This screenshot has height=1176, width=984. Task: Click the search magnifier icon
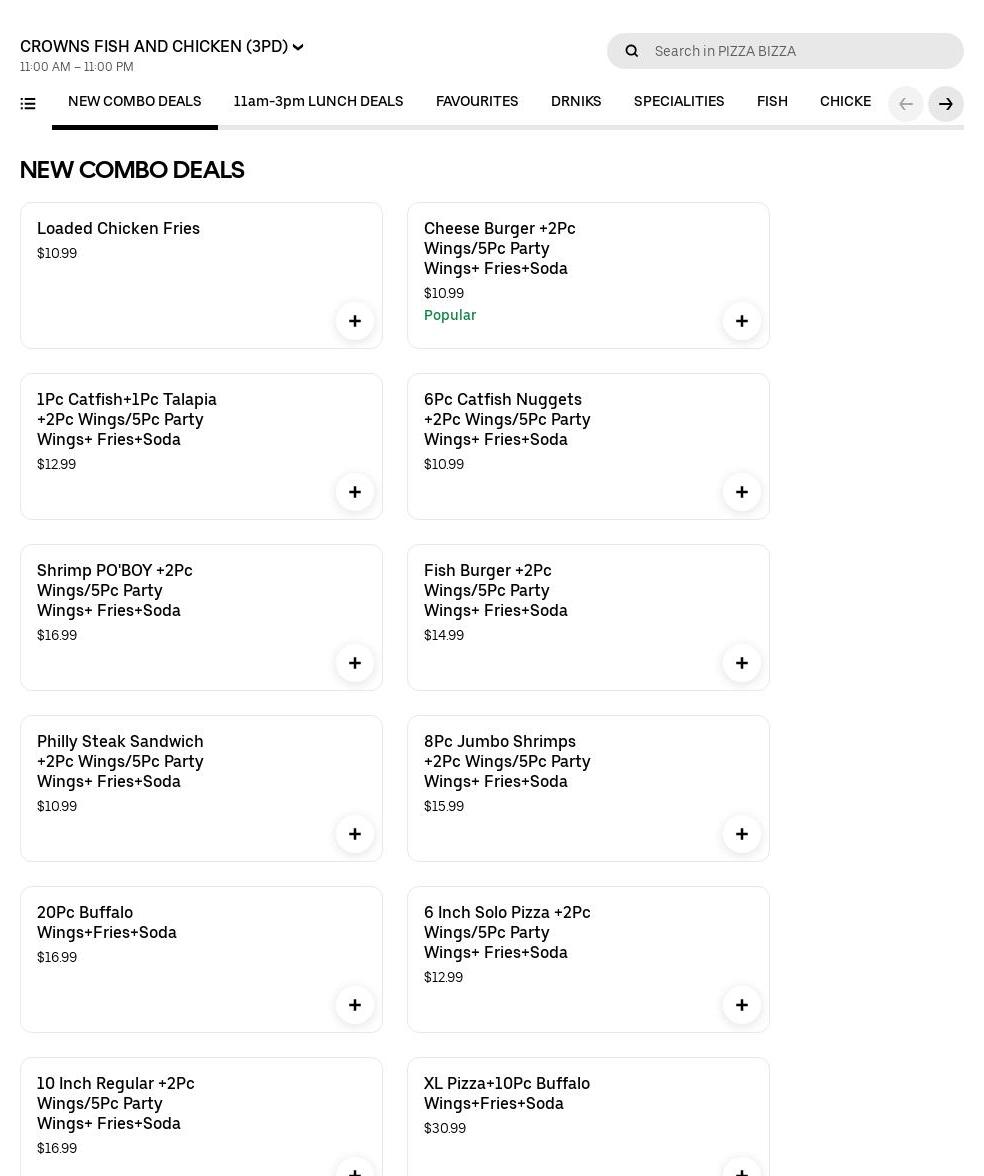(x=632, y=51)
